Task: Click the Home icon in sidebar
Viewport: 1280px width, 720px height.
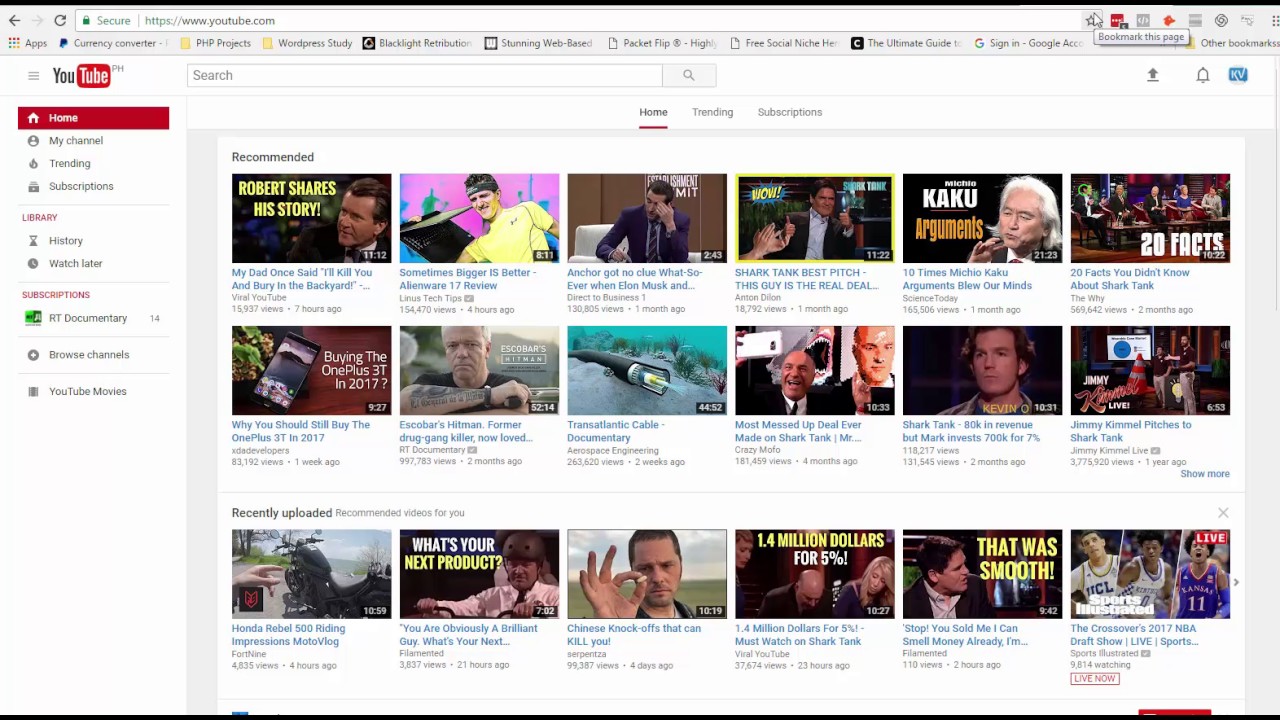Action: [33, 118]
